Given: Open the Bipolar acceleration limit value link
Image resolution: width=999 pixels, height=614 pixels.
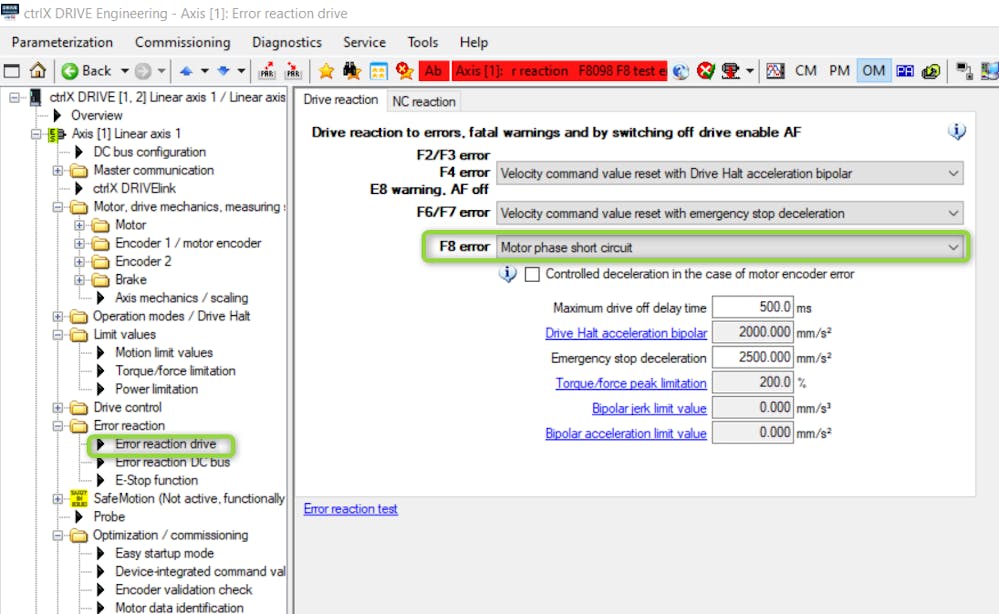Looking at the screenshot, I should pos(626,434).
